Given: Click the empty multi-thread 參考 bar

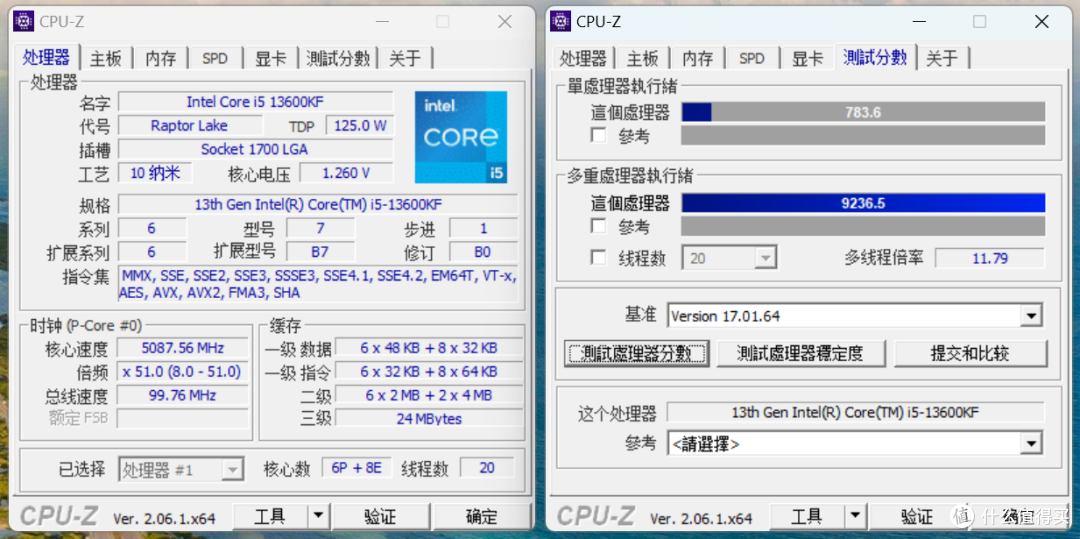Looking at the screenshot, I should pyautogui.click(x=863, y=226).
